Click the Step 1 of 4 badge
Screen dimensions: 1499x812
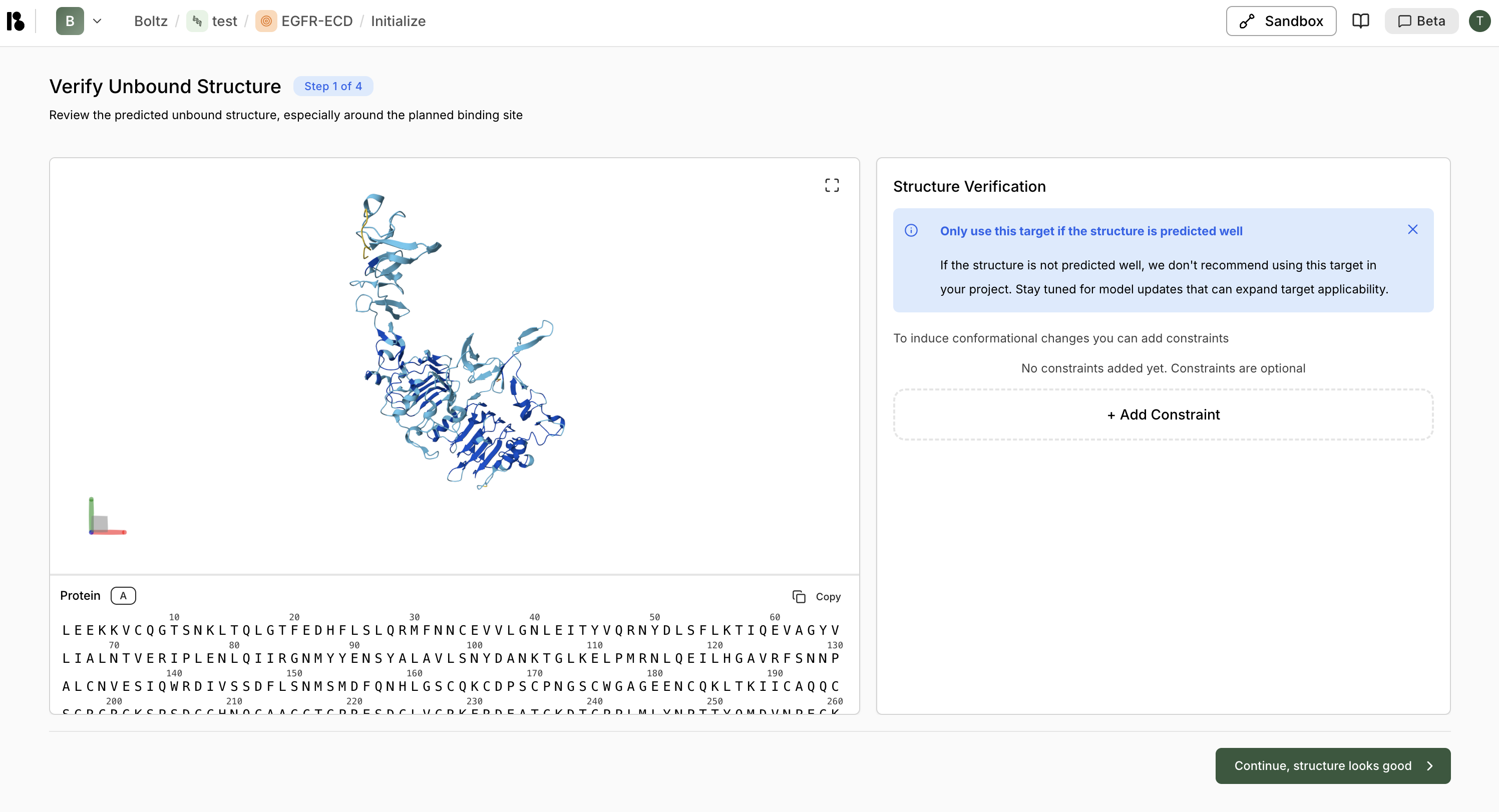tap(333, 86)
